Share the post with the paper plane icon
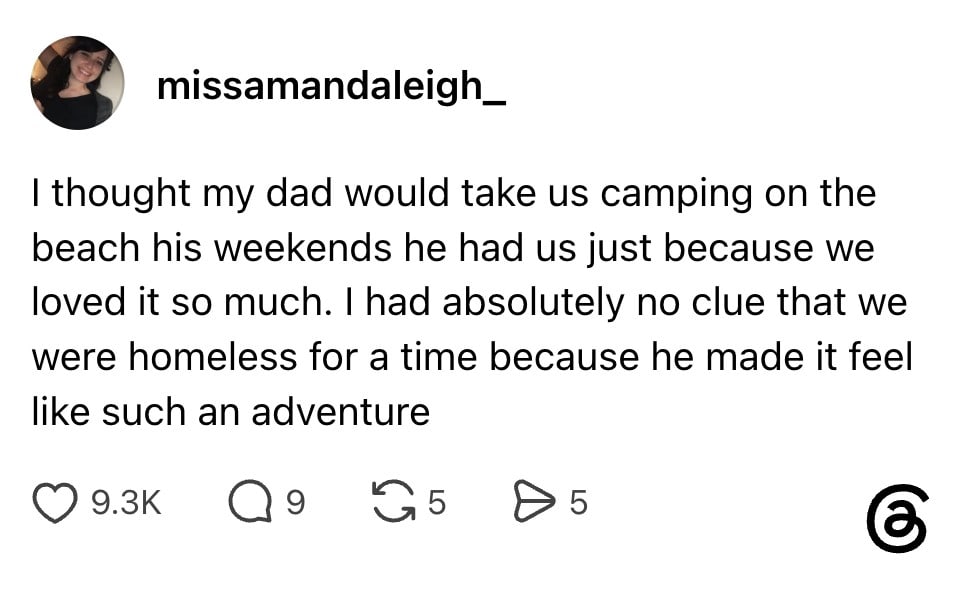This screenshot has height=591, width=963. pos(534,502)
